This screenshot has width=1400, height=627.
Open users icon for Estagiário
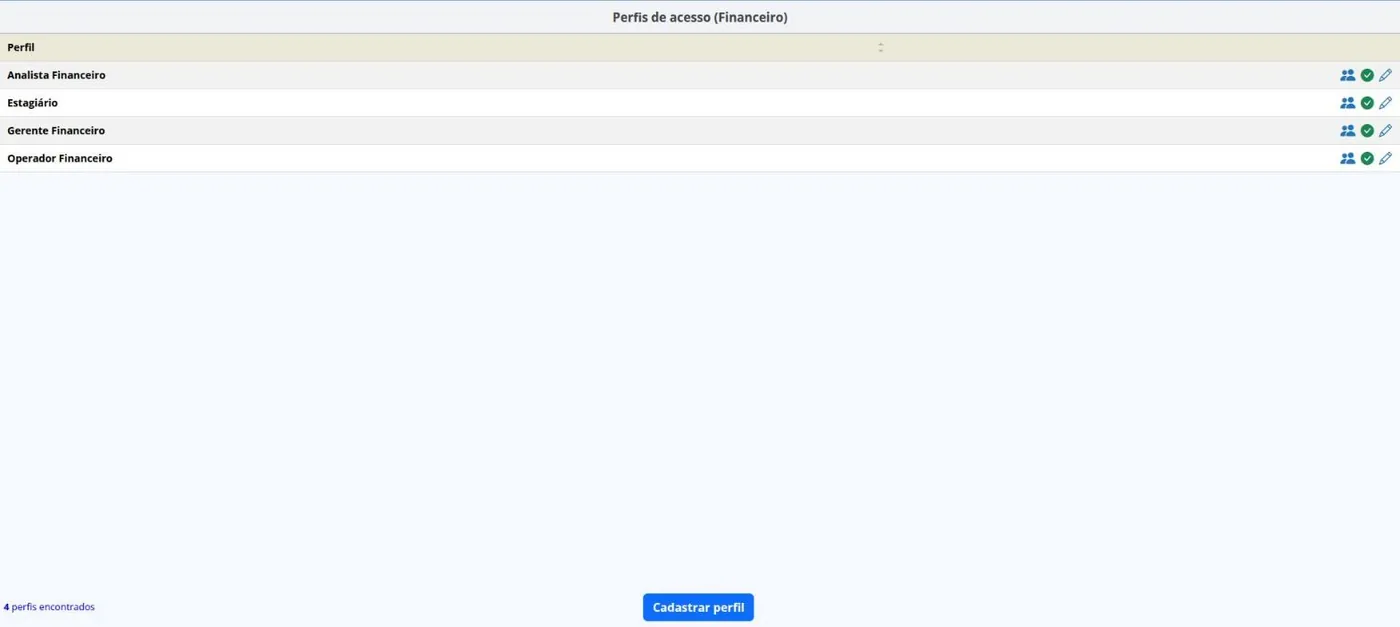click(1347, 103)
